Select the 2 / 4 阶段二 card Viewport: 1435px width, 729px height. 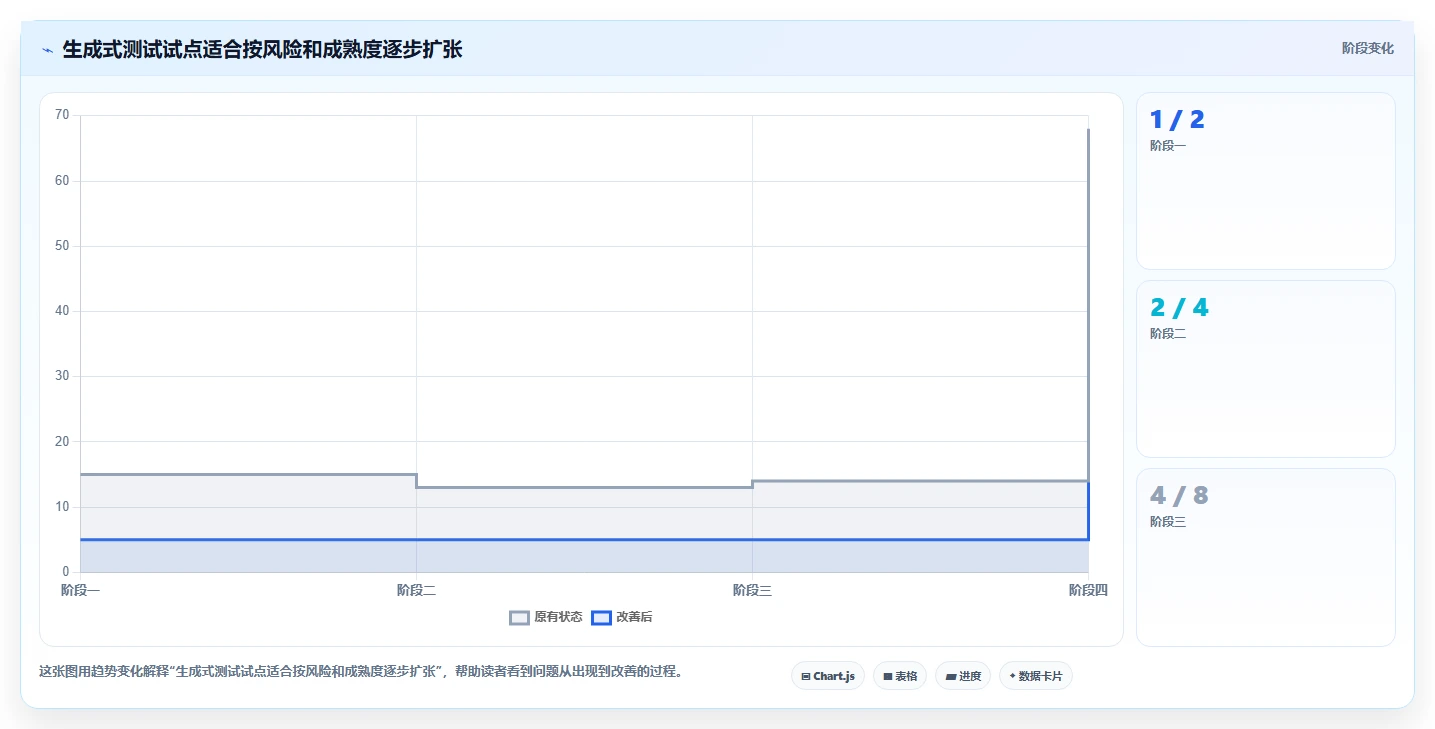coord(1266,369)
